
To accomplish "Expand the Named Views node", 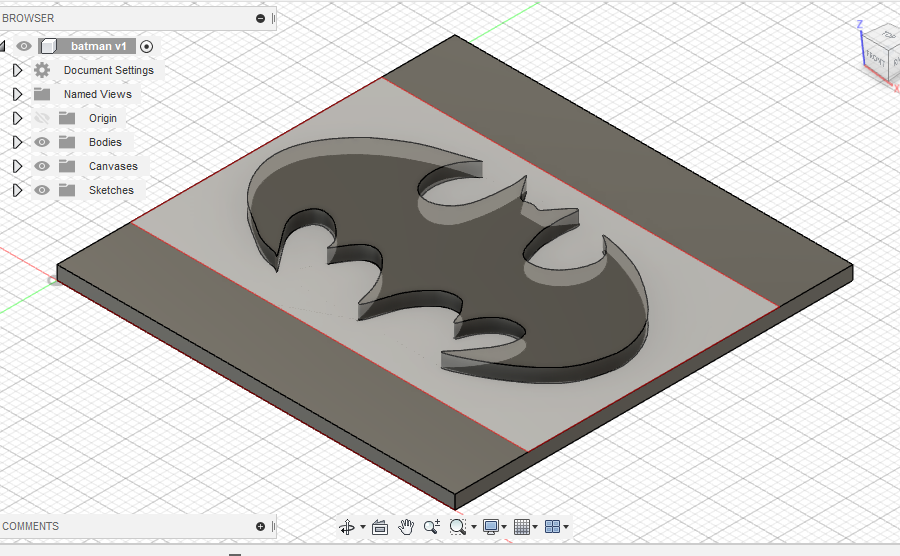I will click(17, 94).
